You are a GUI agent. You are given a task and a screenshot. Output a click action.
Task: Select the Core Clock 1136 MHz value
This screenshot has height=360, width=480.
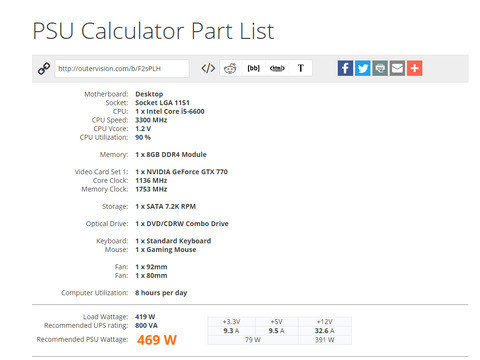click(x=151, y=181)
